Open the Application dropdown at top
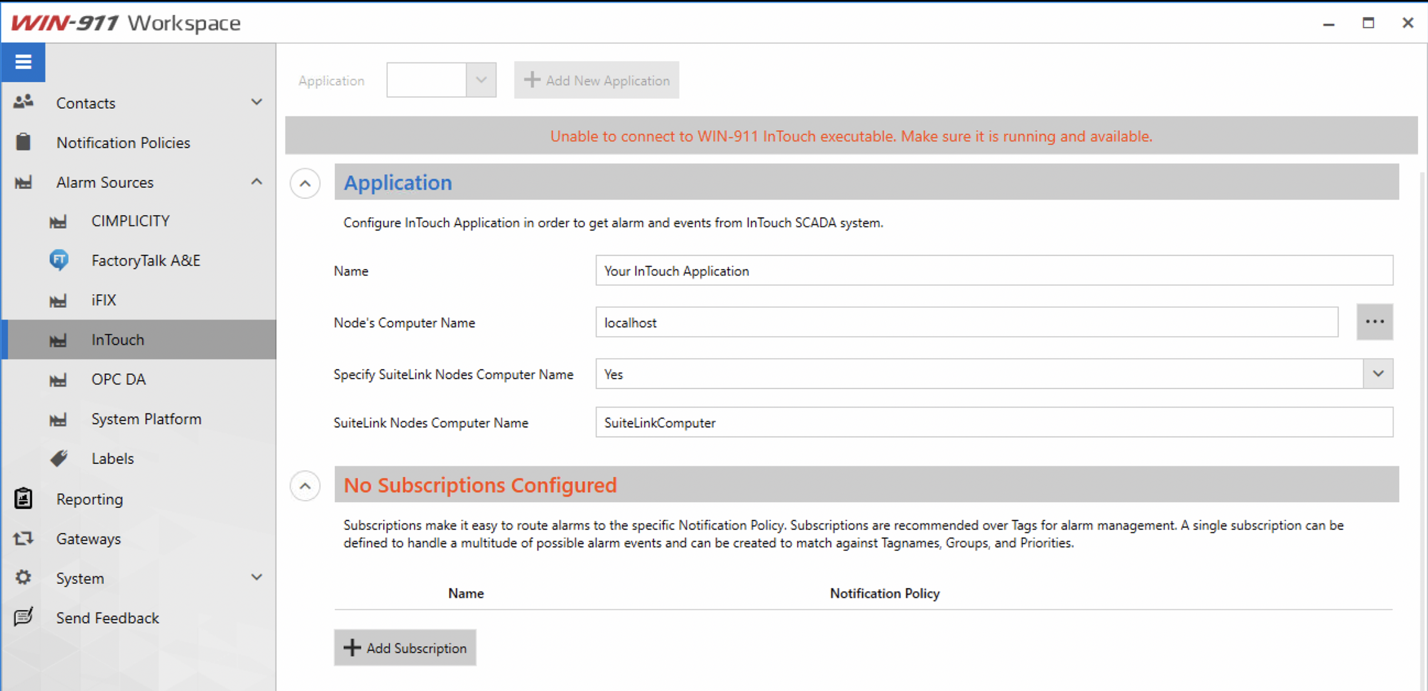 click(x=481, y=80)
